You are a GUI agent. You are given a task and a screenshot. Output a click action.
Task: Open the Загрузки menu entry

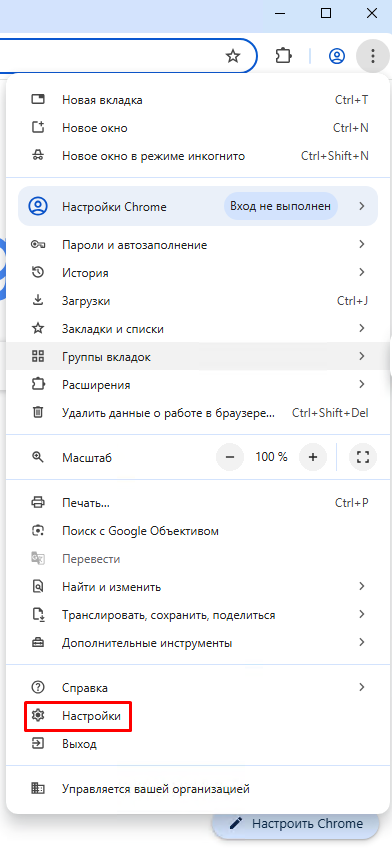(198, 301)
